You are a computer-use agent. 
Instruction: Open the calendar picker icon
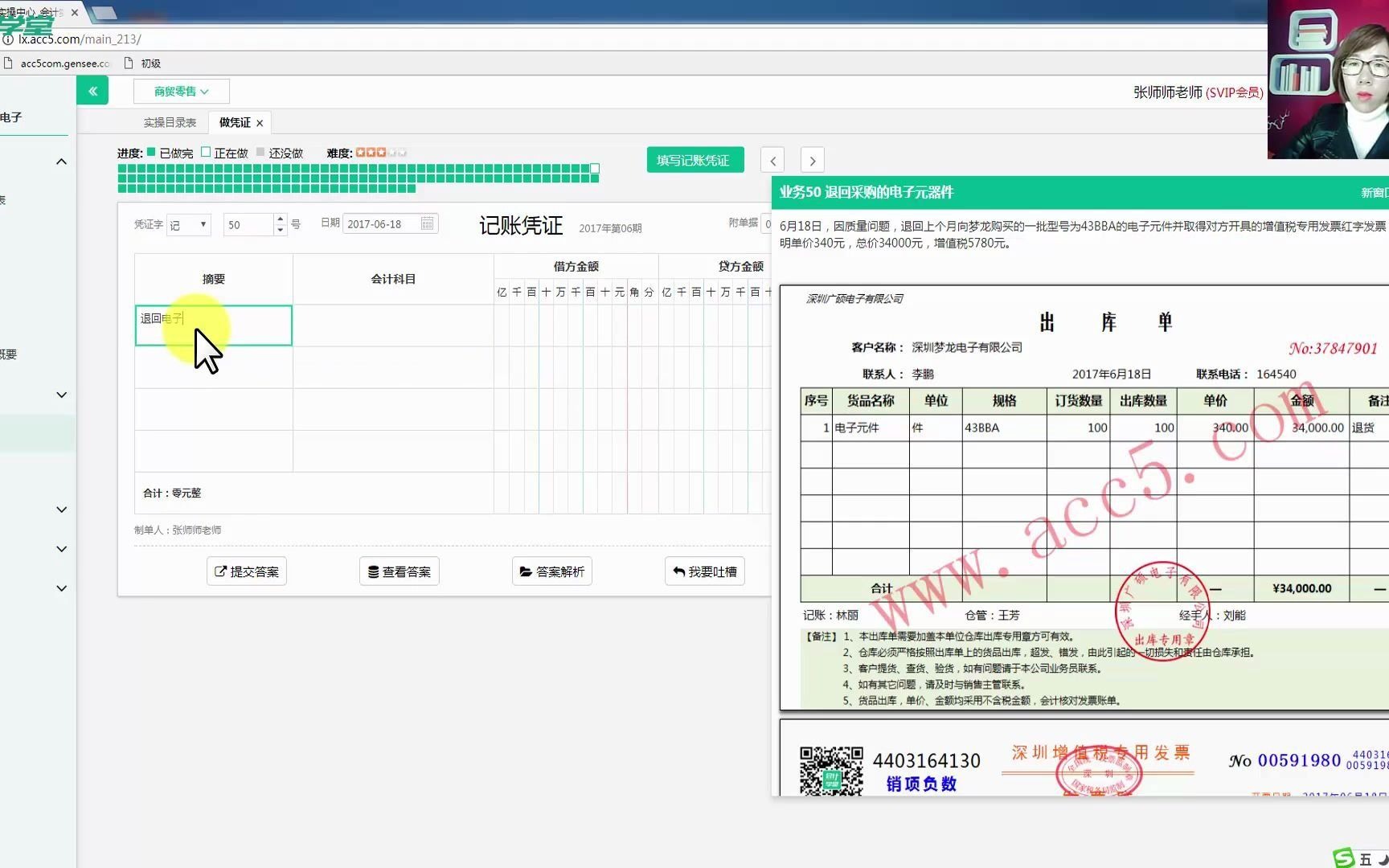pyautogui.click(x=428, y=223)
